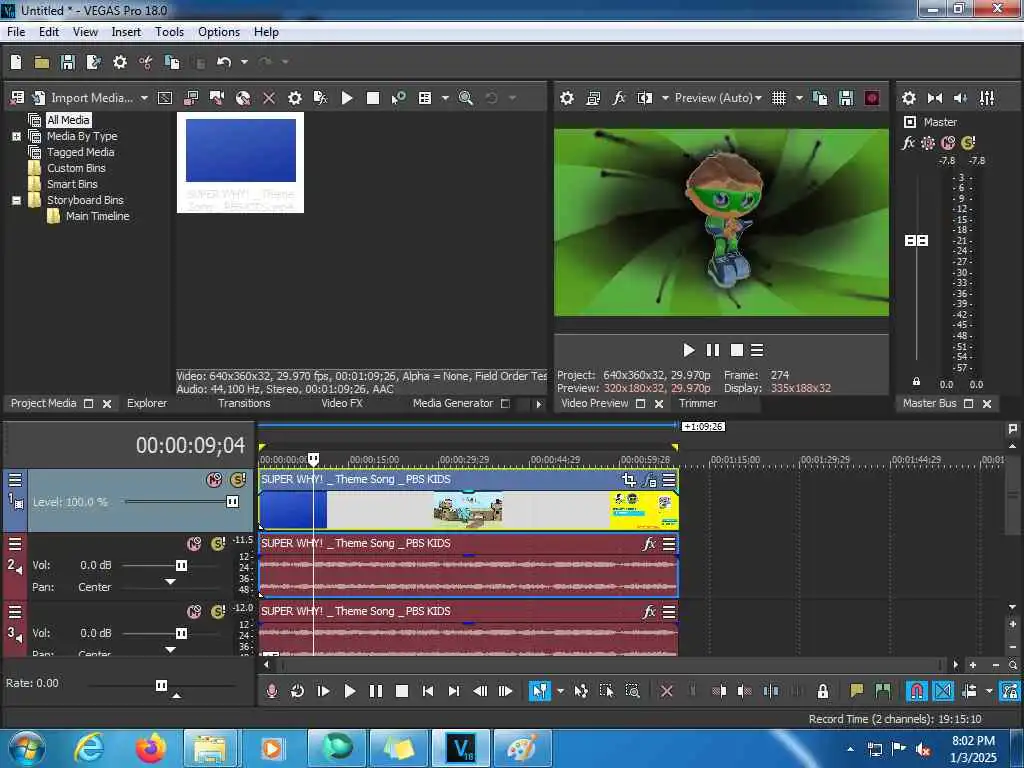This screenshot has height=768, width=1024.
Task: Open the Tools menu
Action: pyautogui.click(x=169, y=32)
